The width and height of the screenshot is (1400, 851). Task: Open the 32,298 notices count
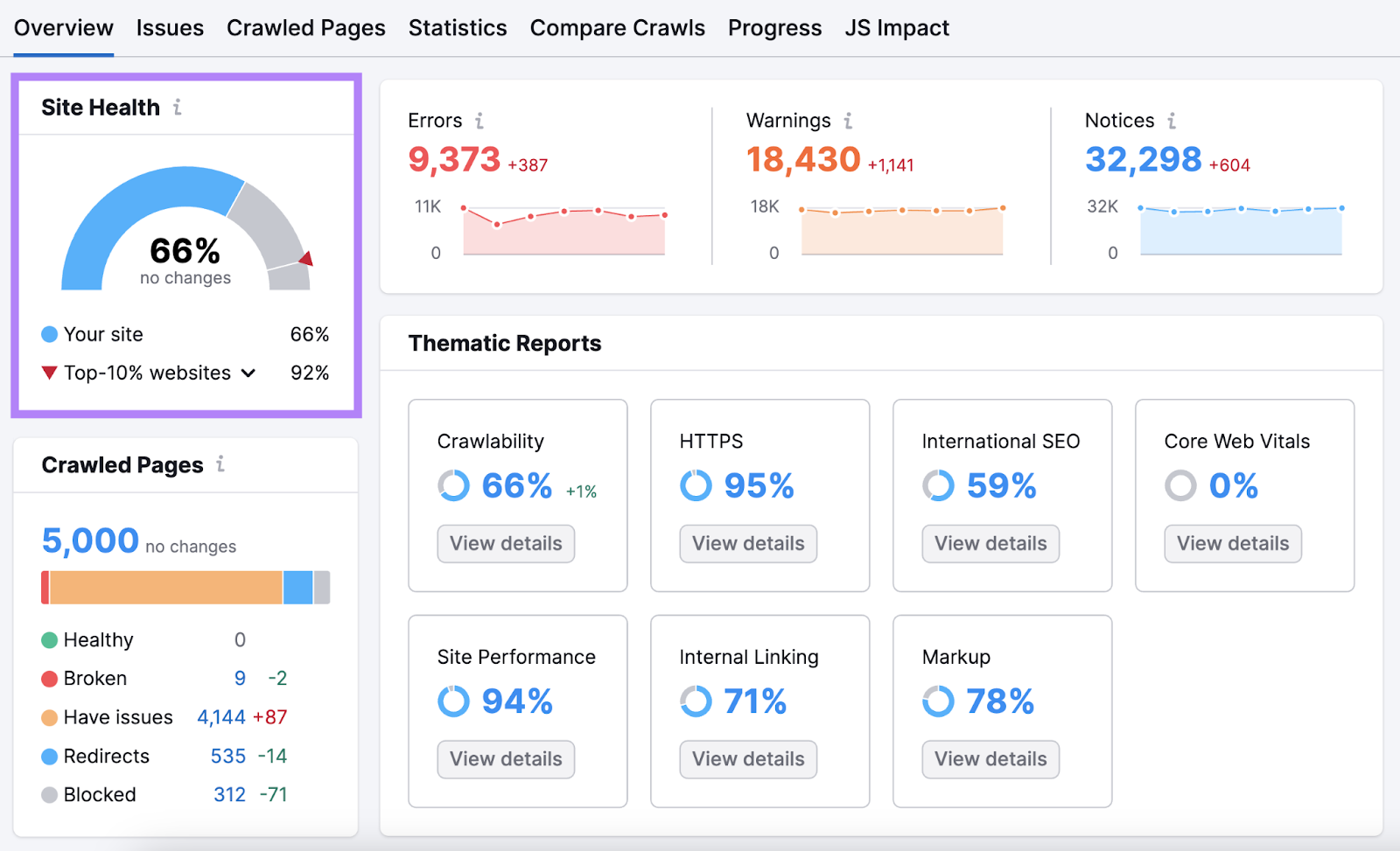pos(1144,159)
